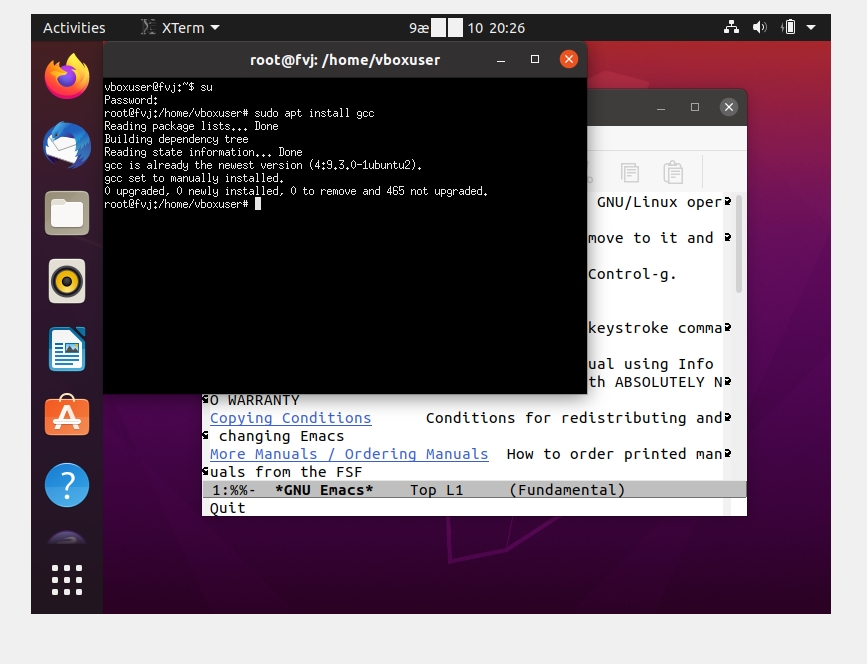Click the 0 upgraded, 0 newly installed line
Image resolution: width=867 pixels, height=664 pixels.
tap(296, 191)
